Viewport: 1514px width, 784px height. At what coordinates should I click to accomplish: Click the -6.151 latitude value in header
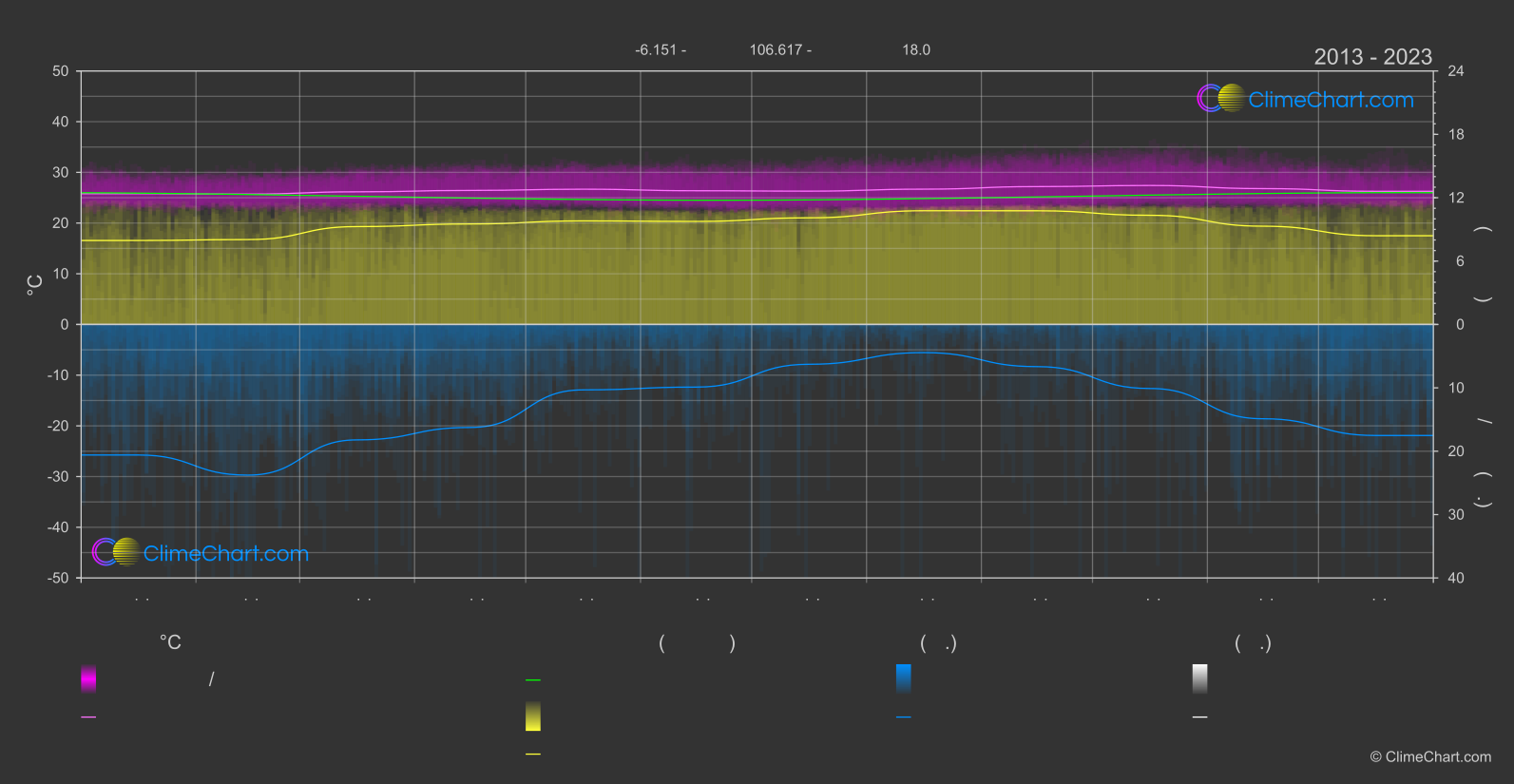coord(660,50)
